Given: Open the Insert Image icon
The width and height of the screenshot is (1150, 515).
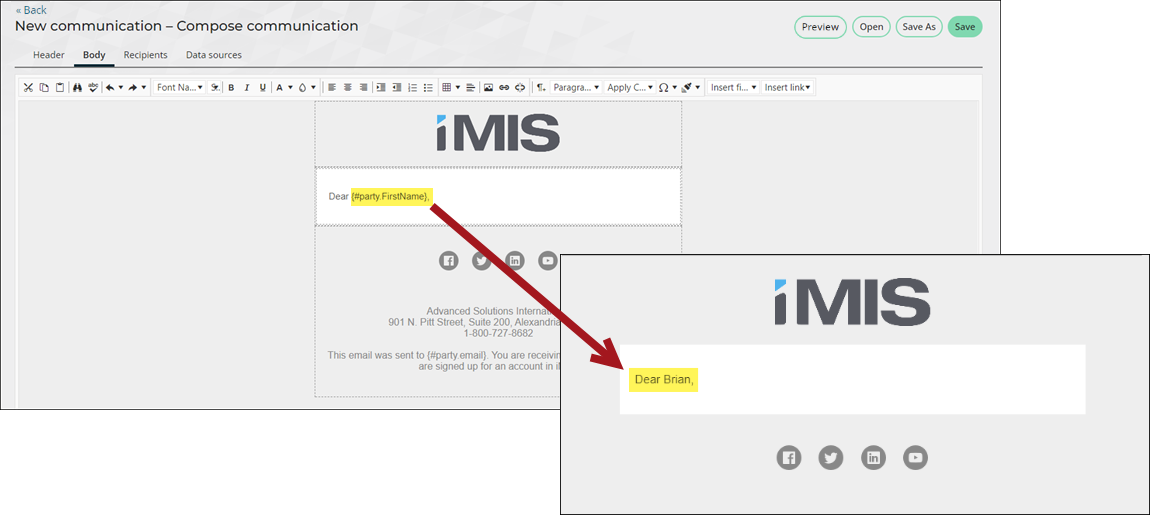Looking at the screenshot, I should pyautogui.click(x=488, y=87).
